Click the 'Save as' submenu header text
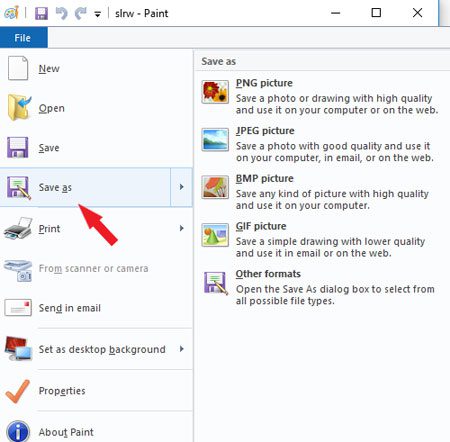450x442 pixels. (218, 61)
